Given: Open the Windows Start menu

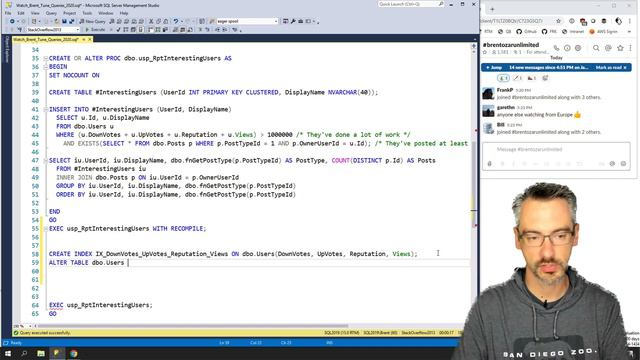Looking at the screenshot, I should click(x=8, y=353).
